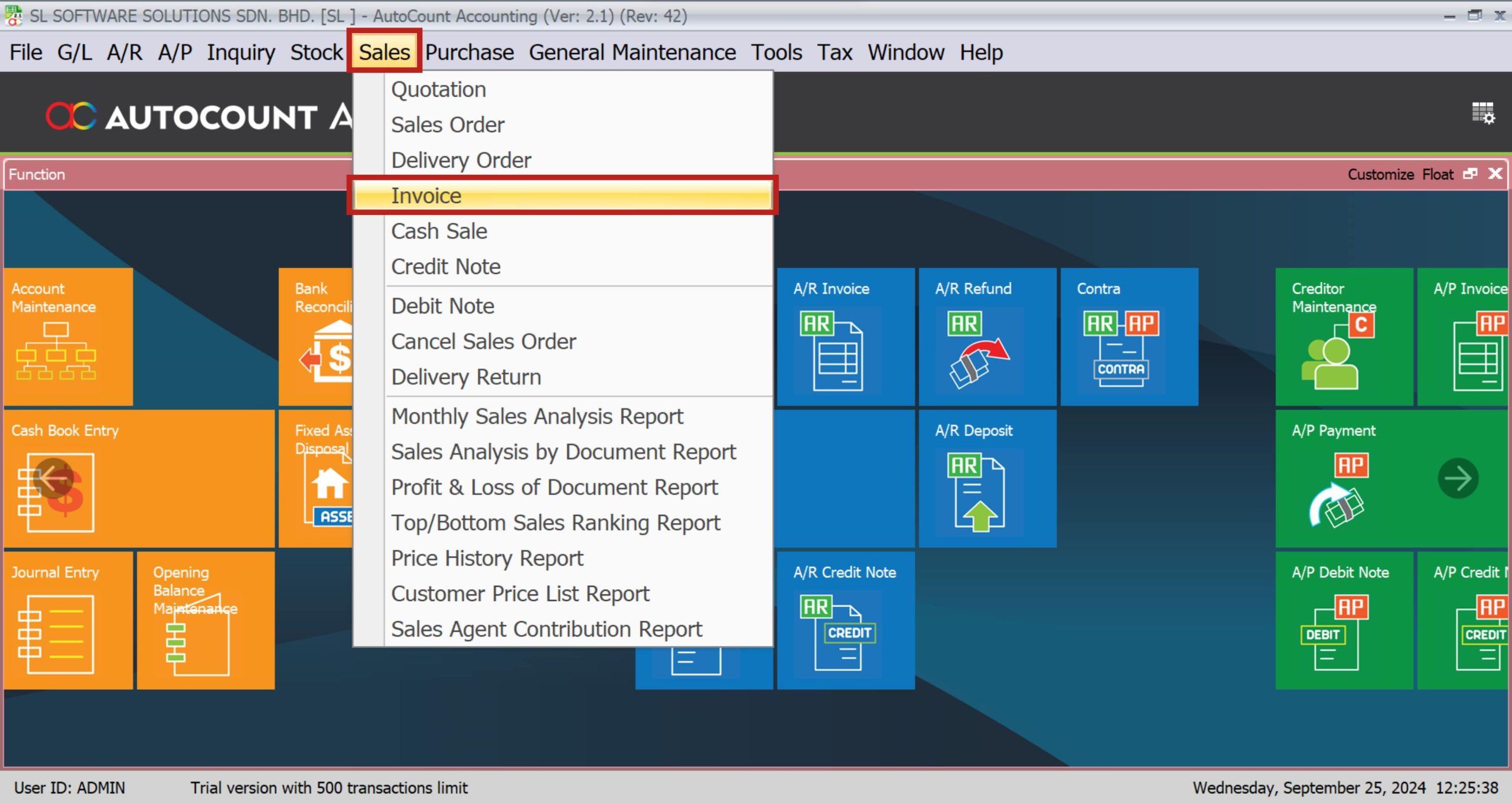Select Cash Sale in the Sales menu
Viewport: 1512px width, 803px height.
tap(439, 231)
